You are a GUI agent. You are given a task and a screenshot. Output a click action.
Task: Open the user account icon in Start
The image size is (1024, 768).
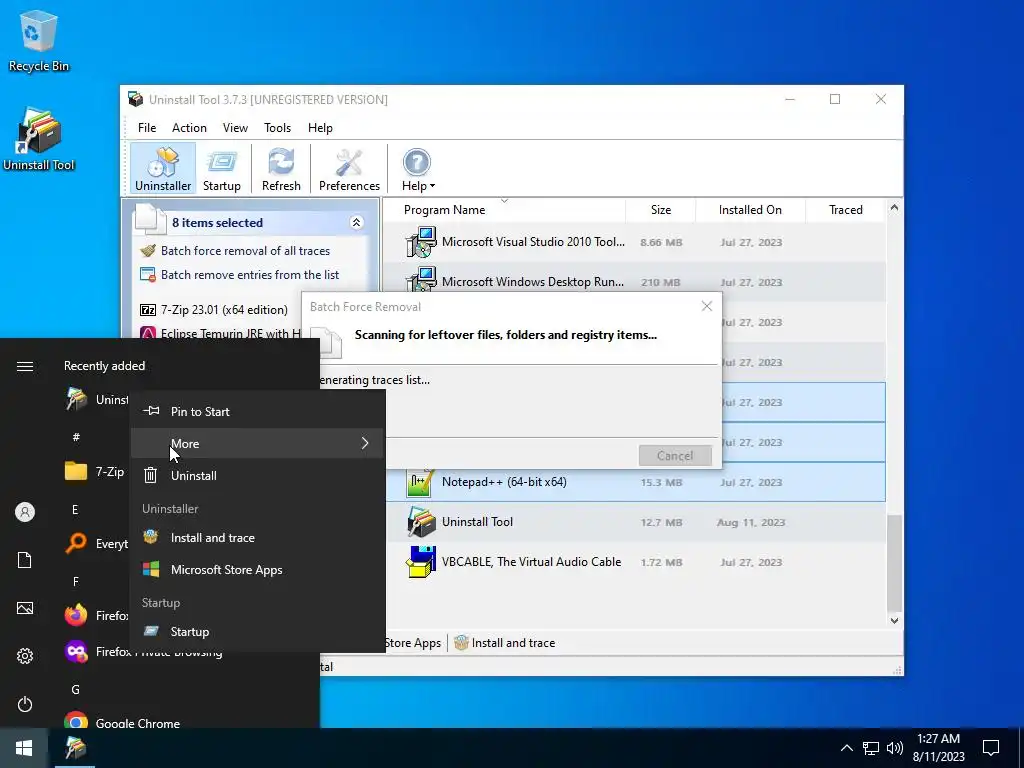click(x=25, y=512)
